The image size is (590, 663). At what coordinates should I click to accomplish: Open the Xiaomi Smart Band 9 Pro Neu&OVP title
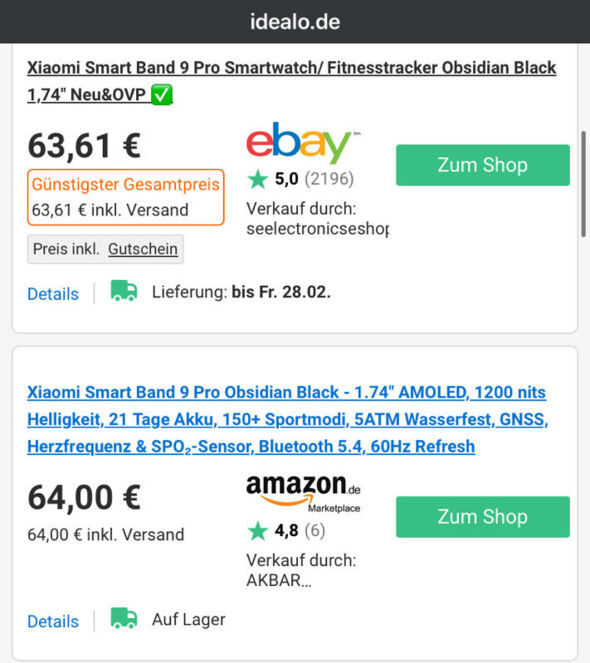point(291,81)
